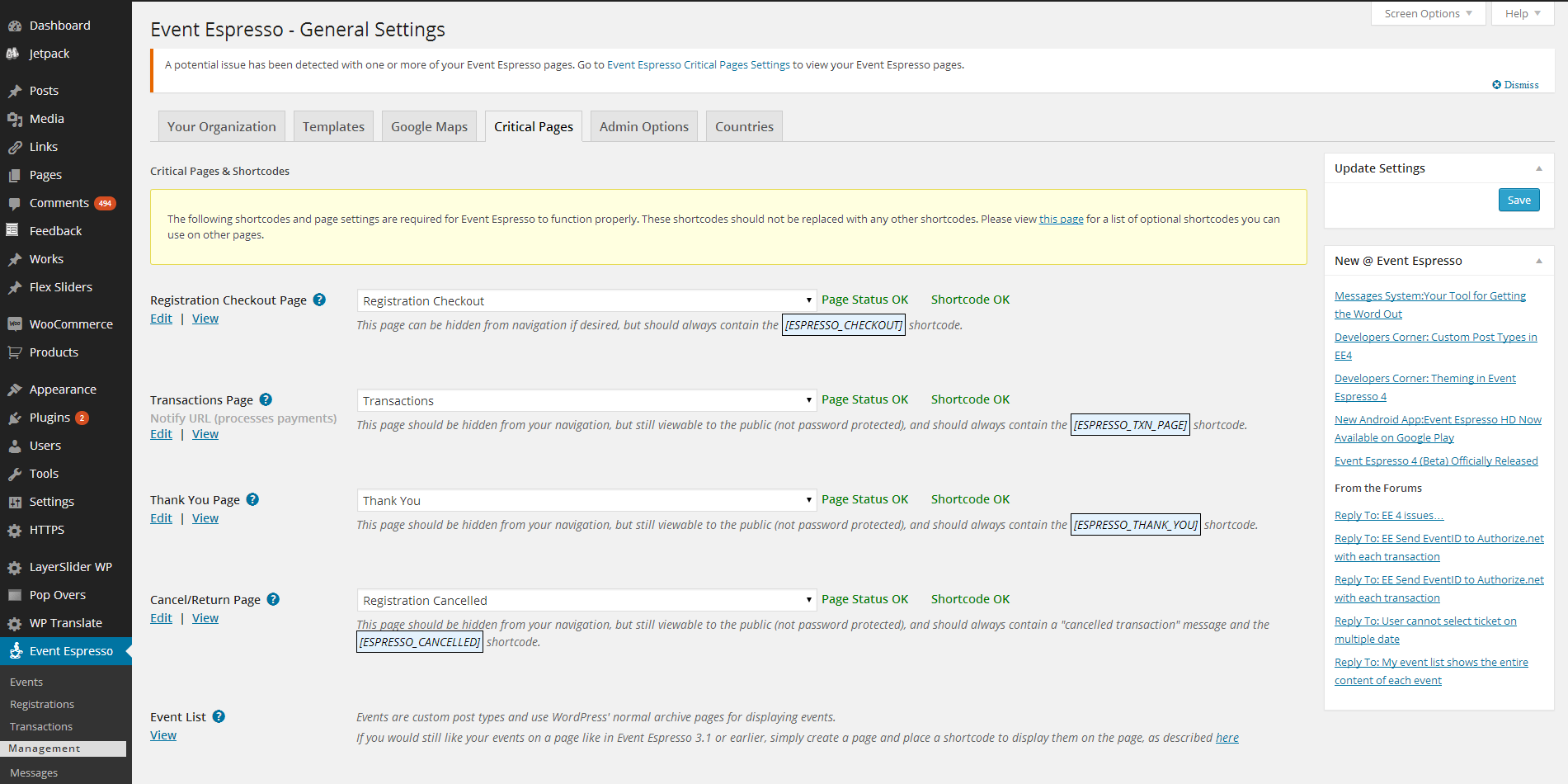Open the Registration Checkout page dropdown
The height and width of the screenshot is (784, 1568).
point(586,300)
